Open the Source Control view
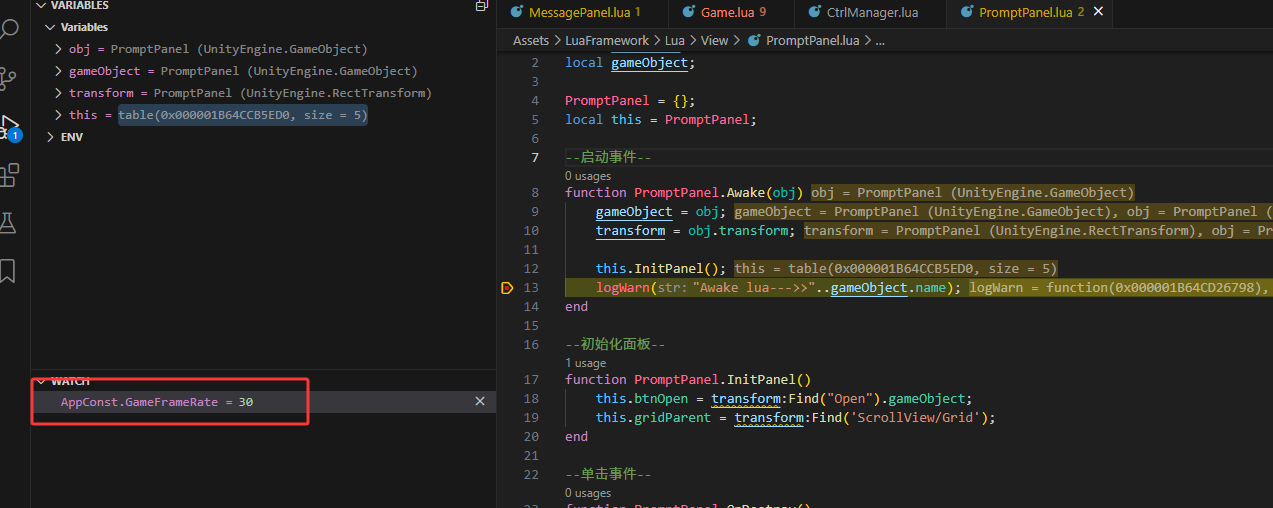 click(8, 77)
